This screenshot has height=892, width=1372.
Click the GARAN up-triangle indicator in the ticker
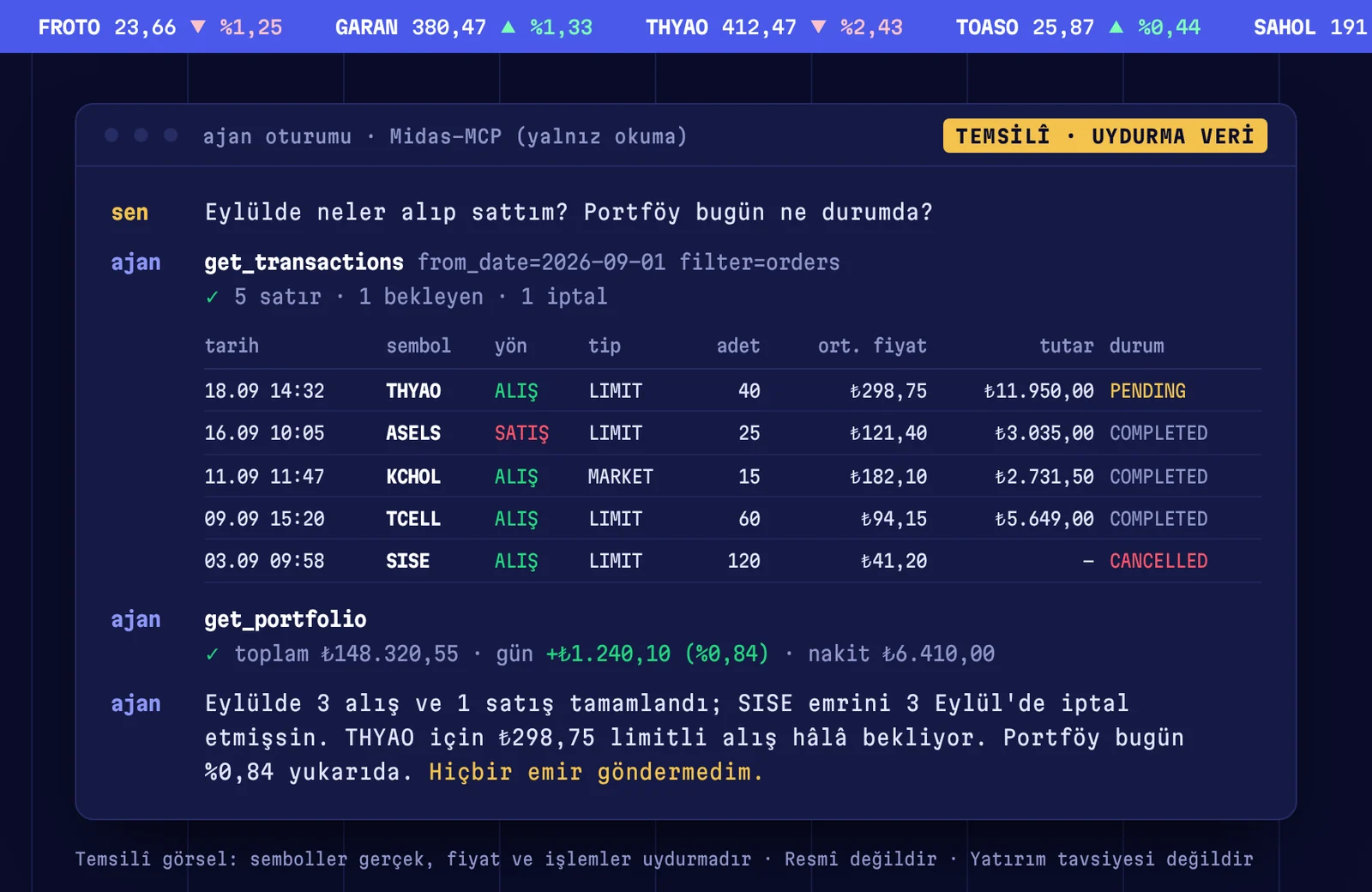pyautogui.click(x=508, y=27)
